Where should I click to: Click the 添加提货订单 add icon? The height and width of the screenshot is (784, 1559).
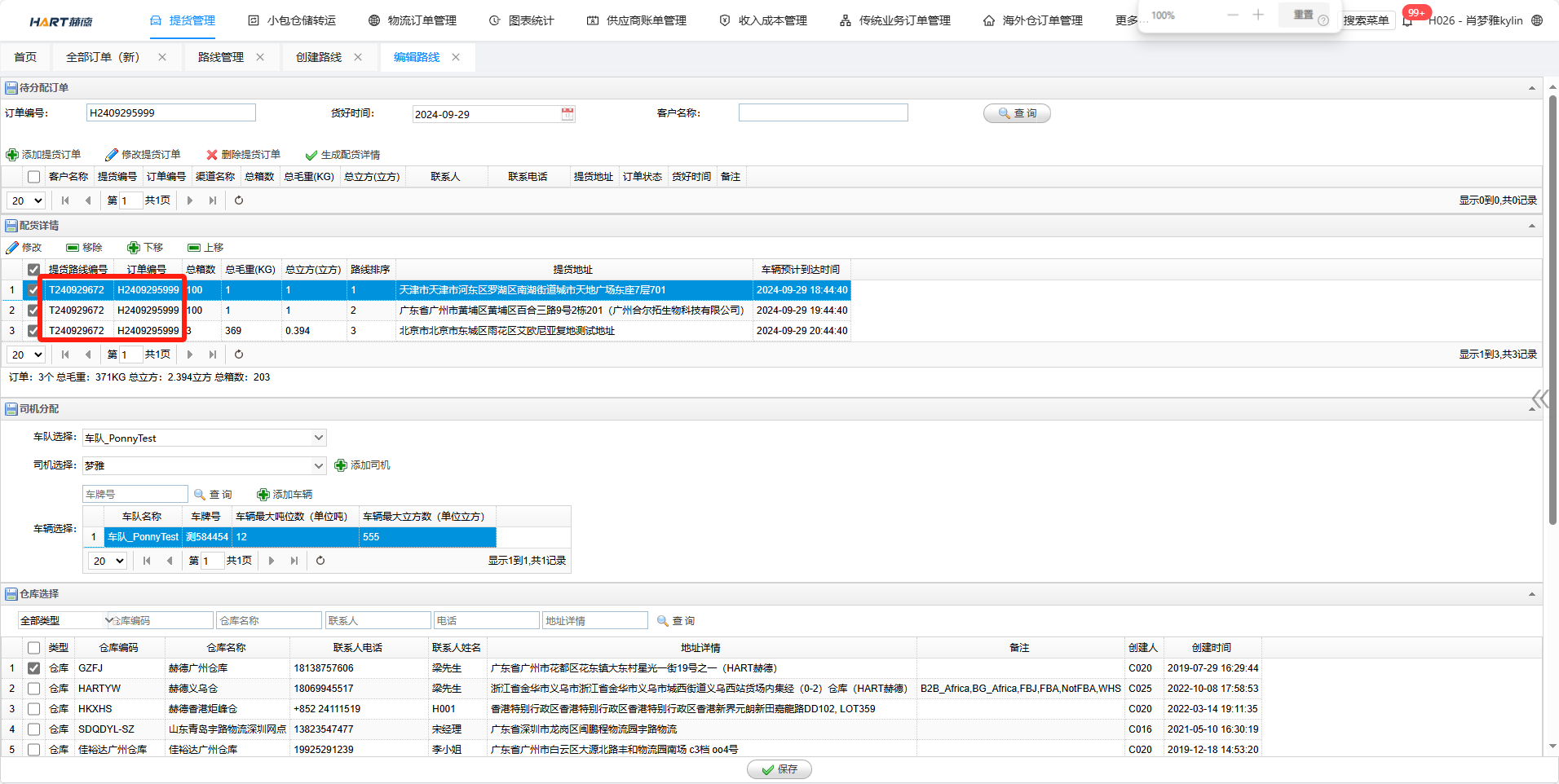click(12, 155)
